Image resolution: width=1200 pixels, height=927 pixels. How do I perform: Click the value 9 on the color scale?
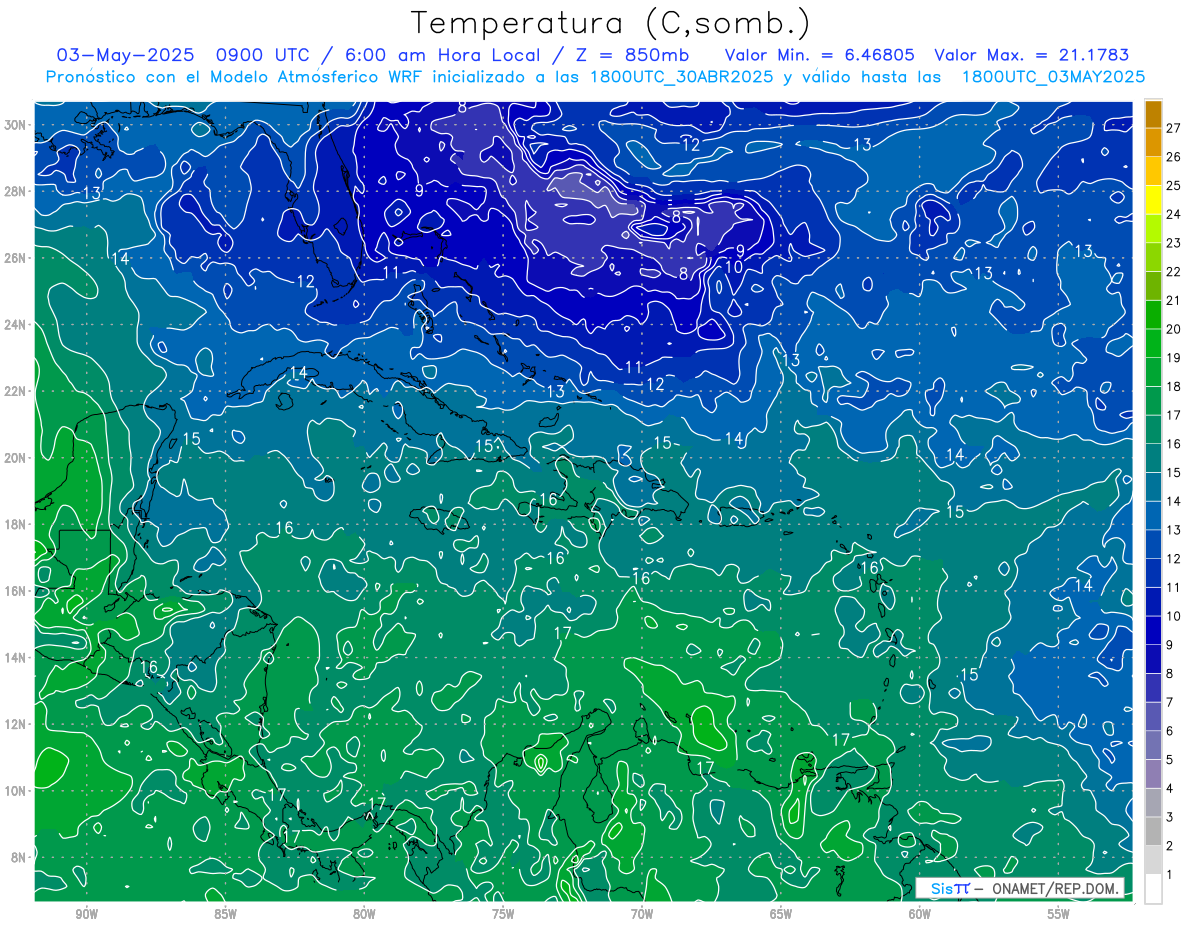click(1171, 645)
